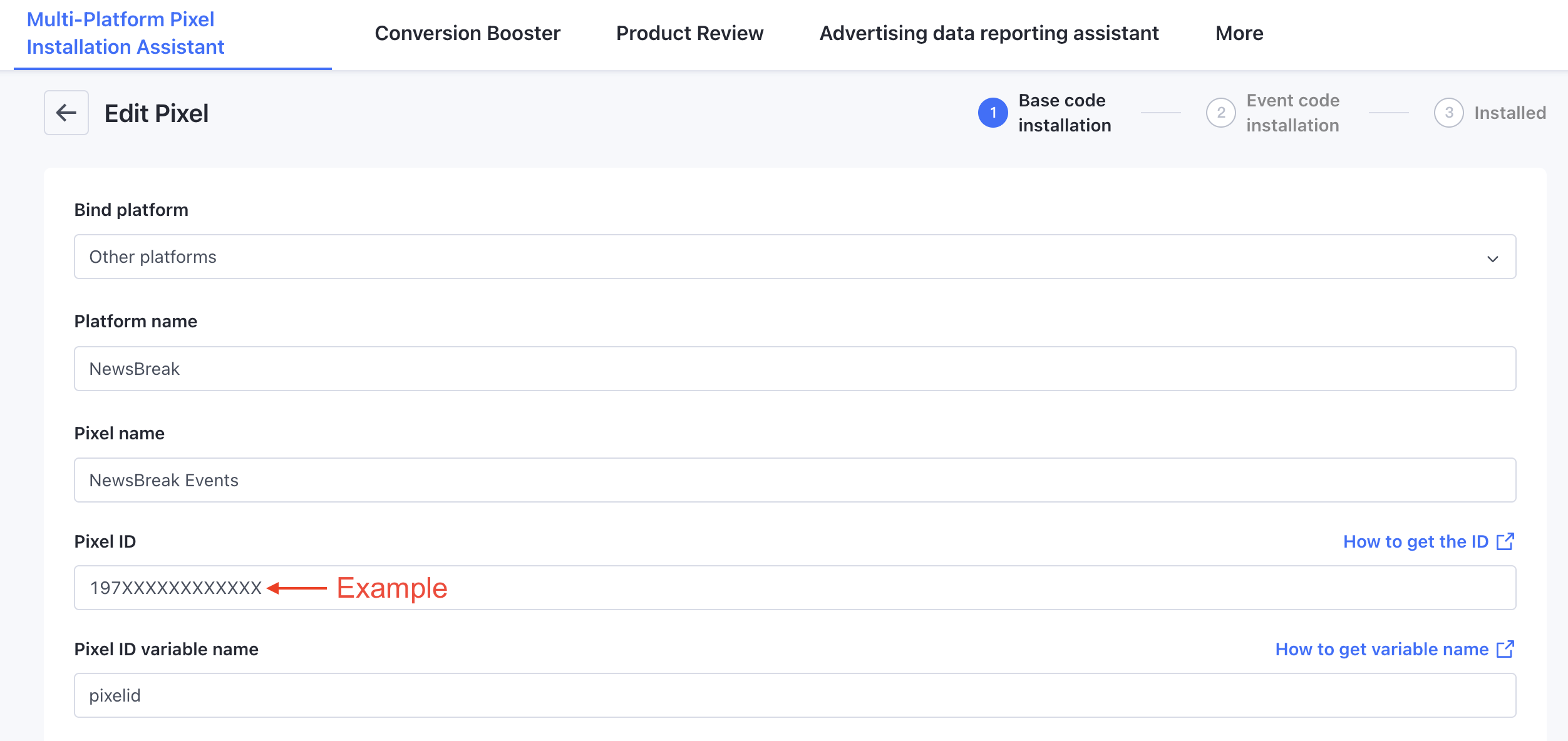Open Advertising data reporting assistant tab
Screen dimensions: 1568x741
(x=989, y=33)
